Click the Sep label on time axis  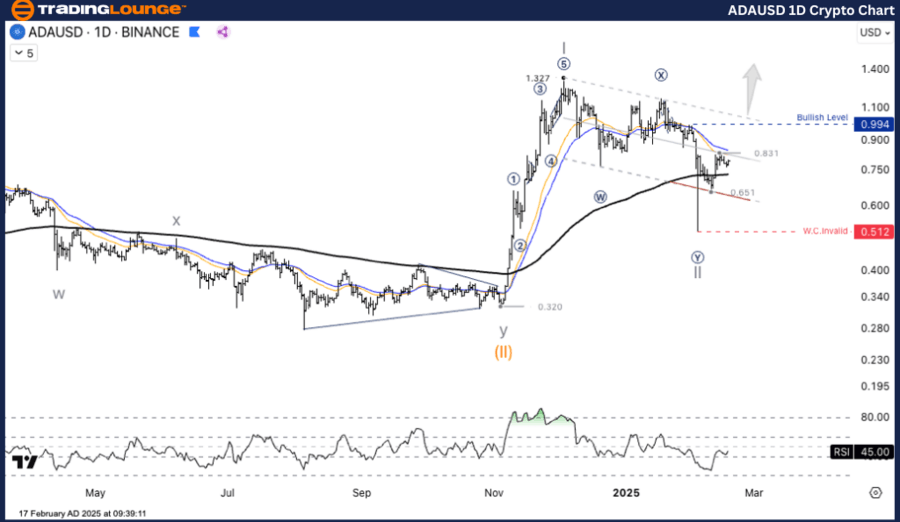(x=362, y=493)
